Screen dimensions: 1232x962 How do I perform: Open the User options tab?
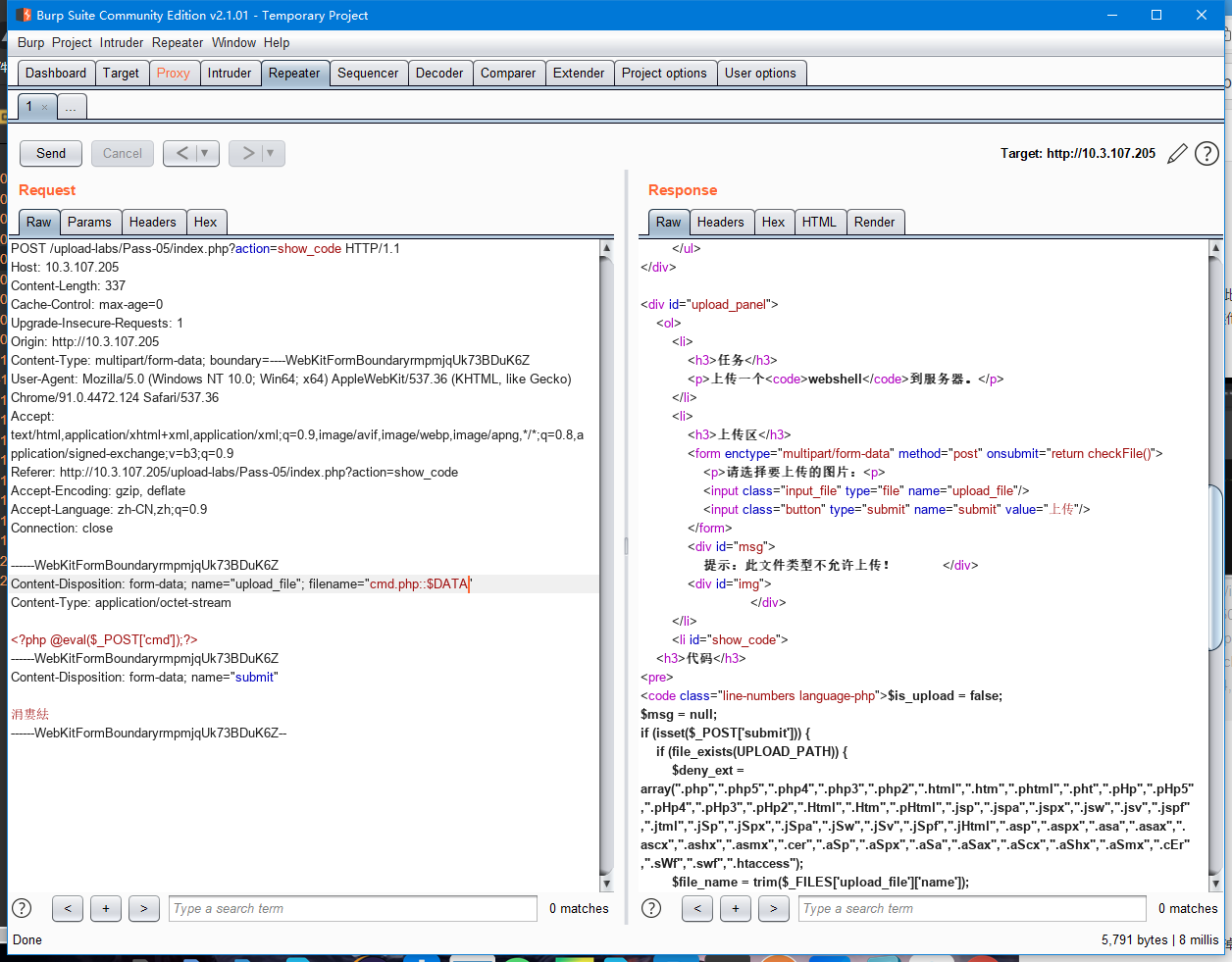[760, 73]
